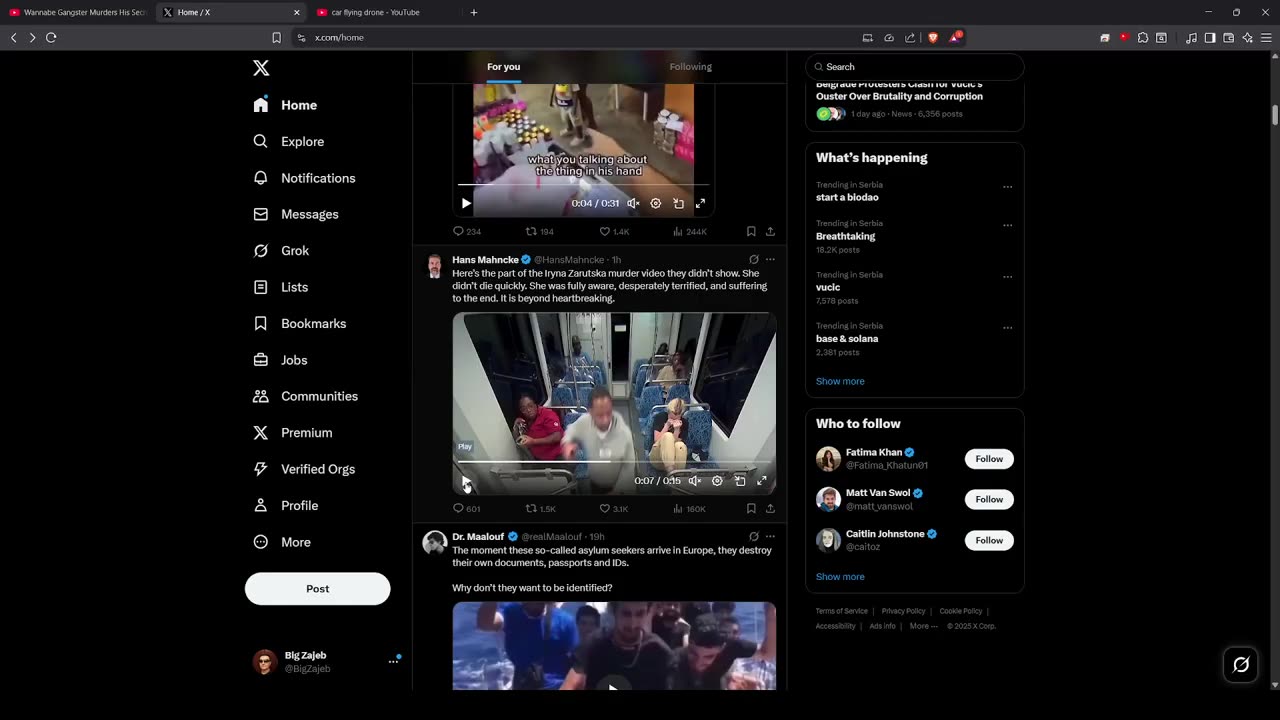This screenshot has width=1280, height=720.
Task: Open settings gear on 0:15 video
Action: coord(717,481)
